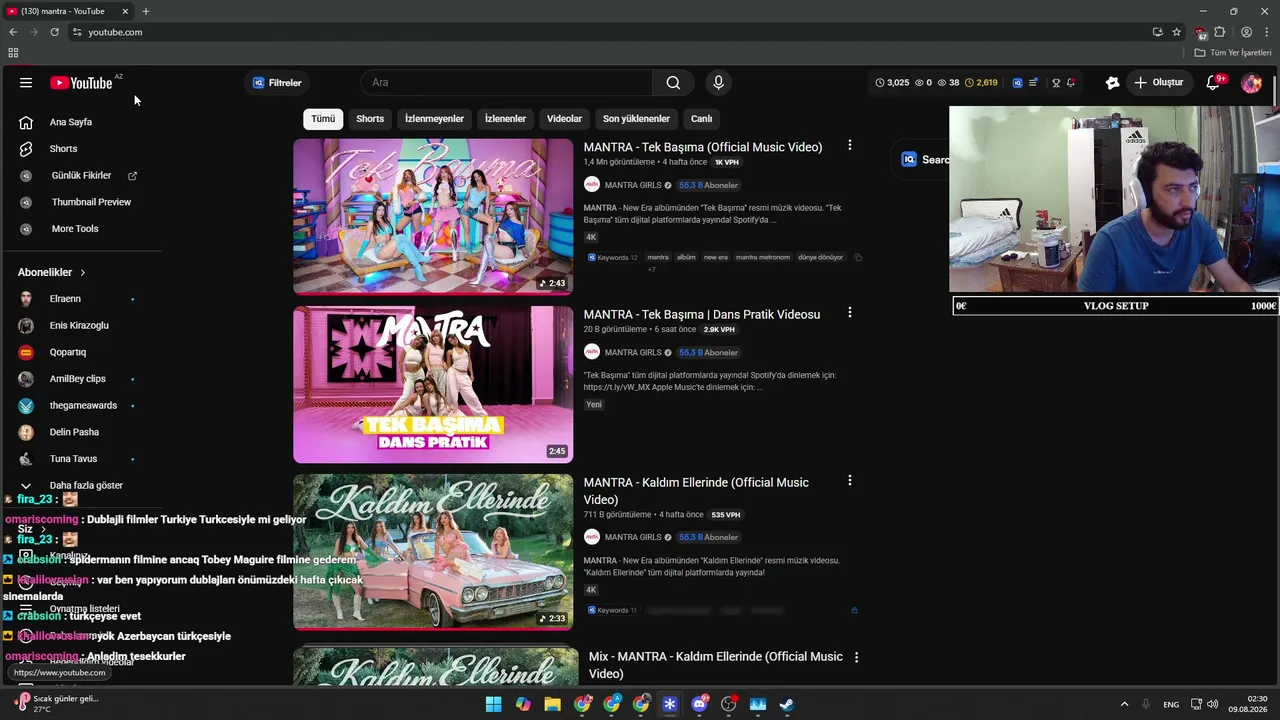Open a new browser tab
Image resolution: width=1280 pixels, height=720 pixels.
(x=145, y=11)
